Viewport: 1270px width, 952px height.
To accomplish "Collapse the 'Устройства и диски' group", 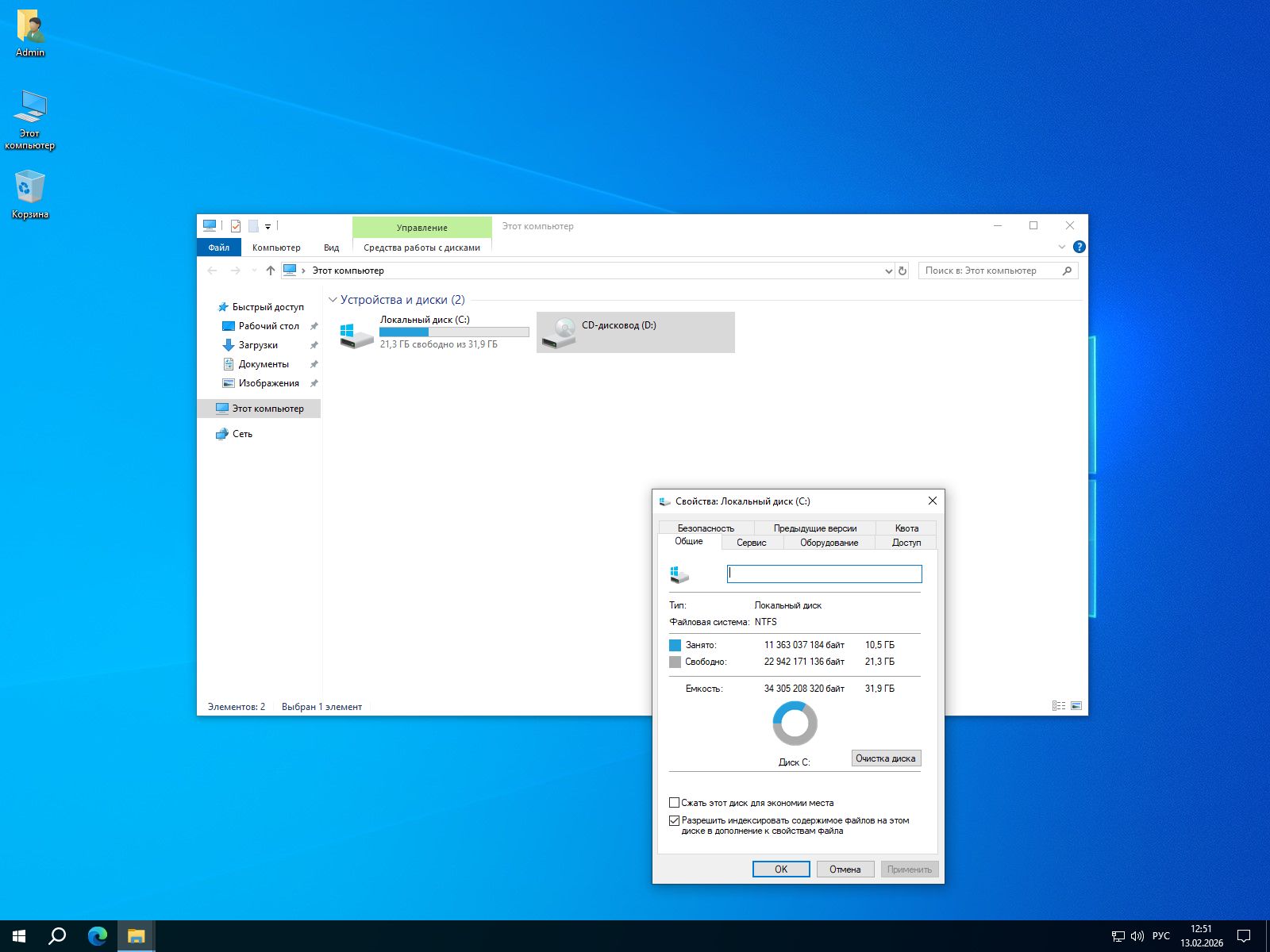I will (x=333, y=300).
